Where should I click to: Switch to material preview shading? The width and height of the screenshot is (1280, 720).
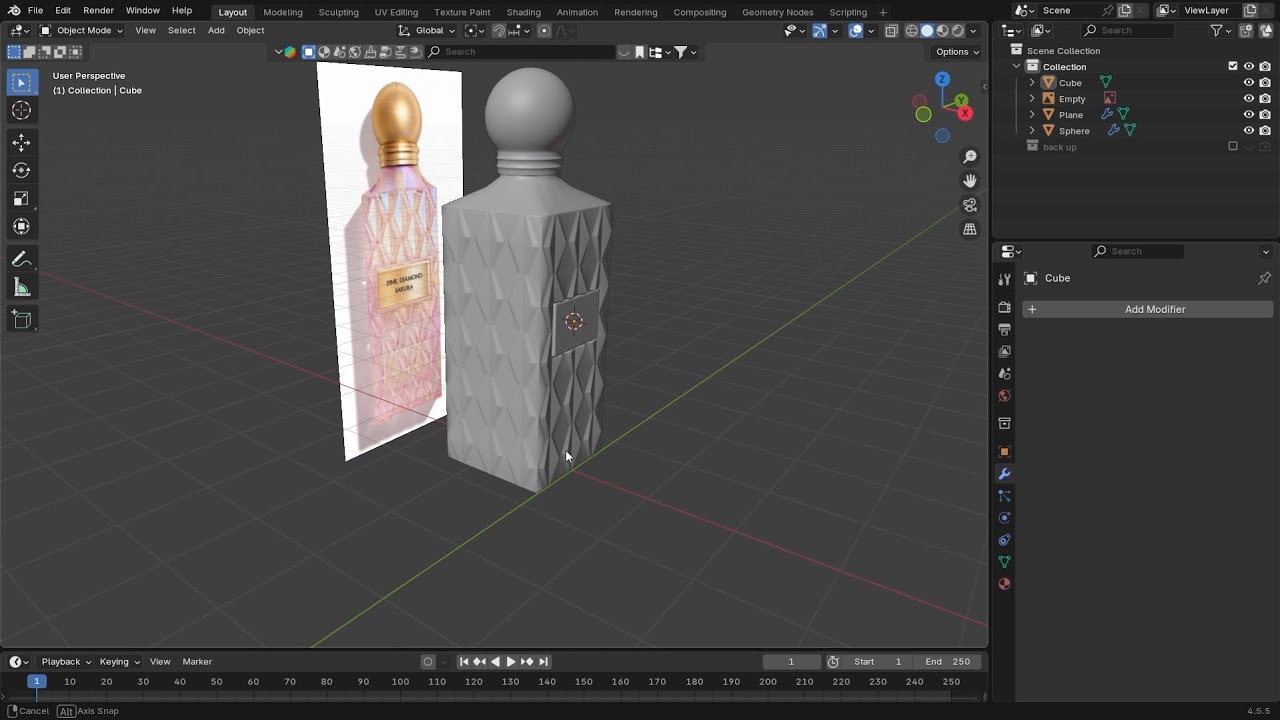(x=942, y=31)
